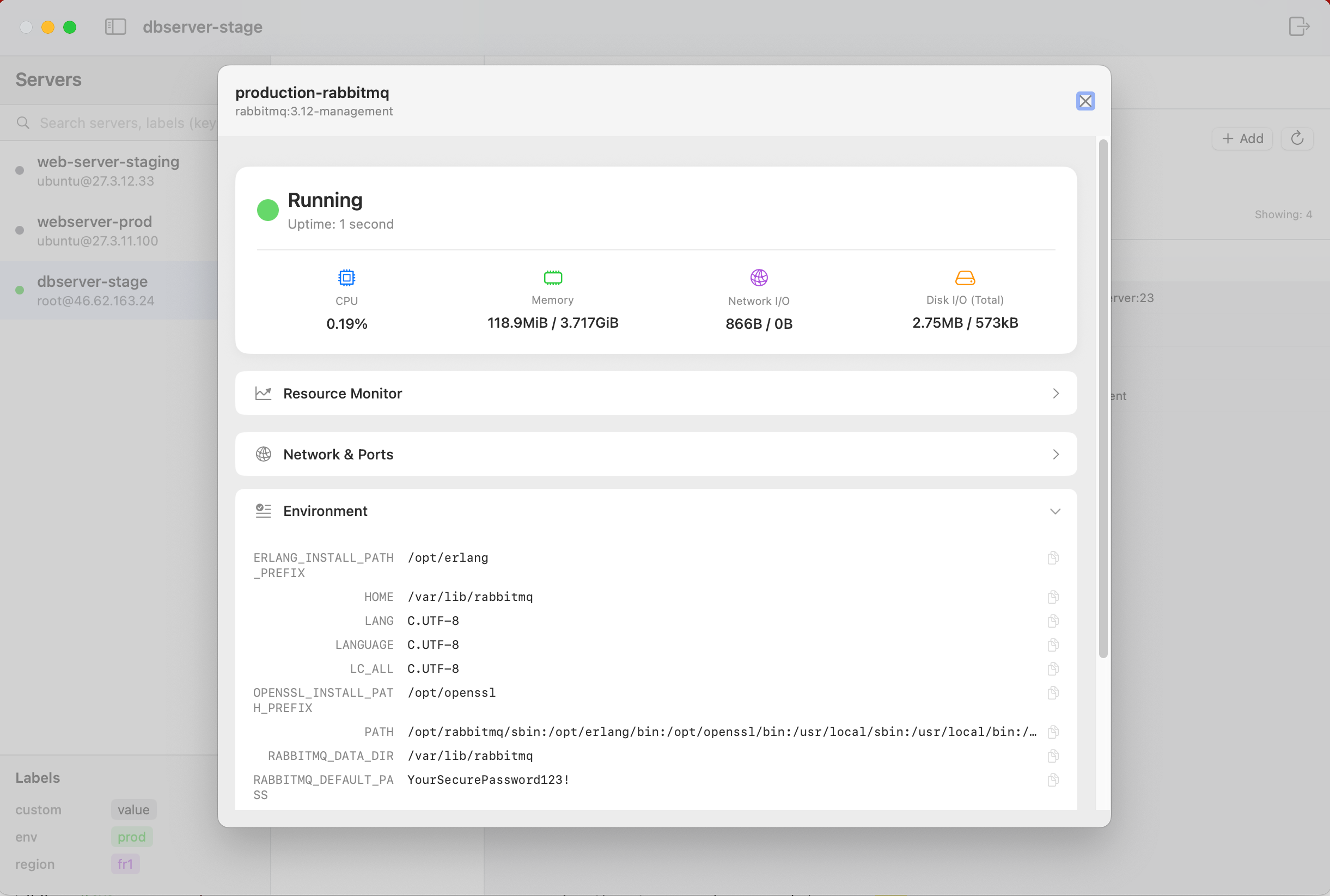Screen dimensions: 1330x896
Task: Click the macOS green zoom button
Action: tap(70, 27)
